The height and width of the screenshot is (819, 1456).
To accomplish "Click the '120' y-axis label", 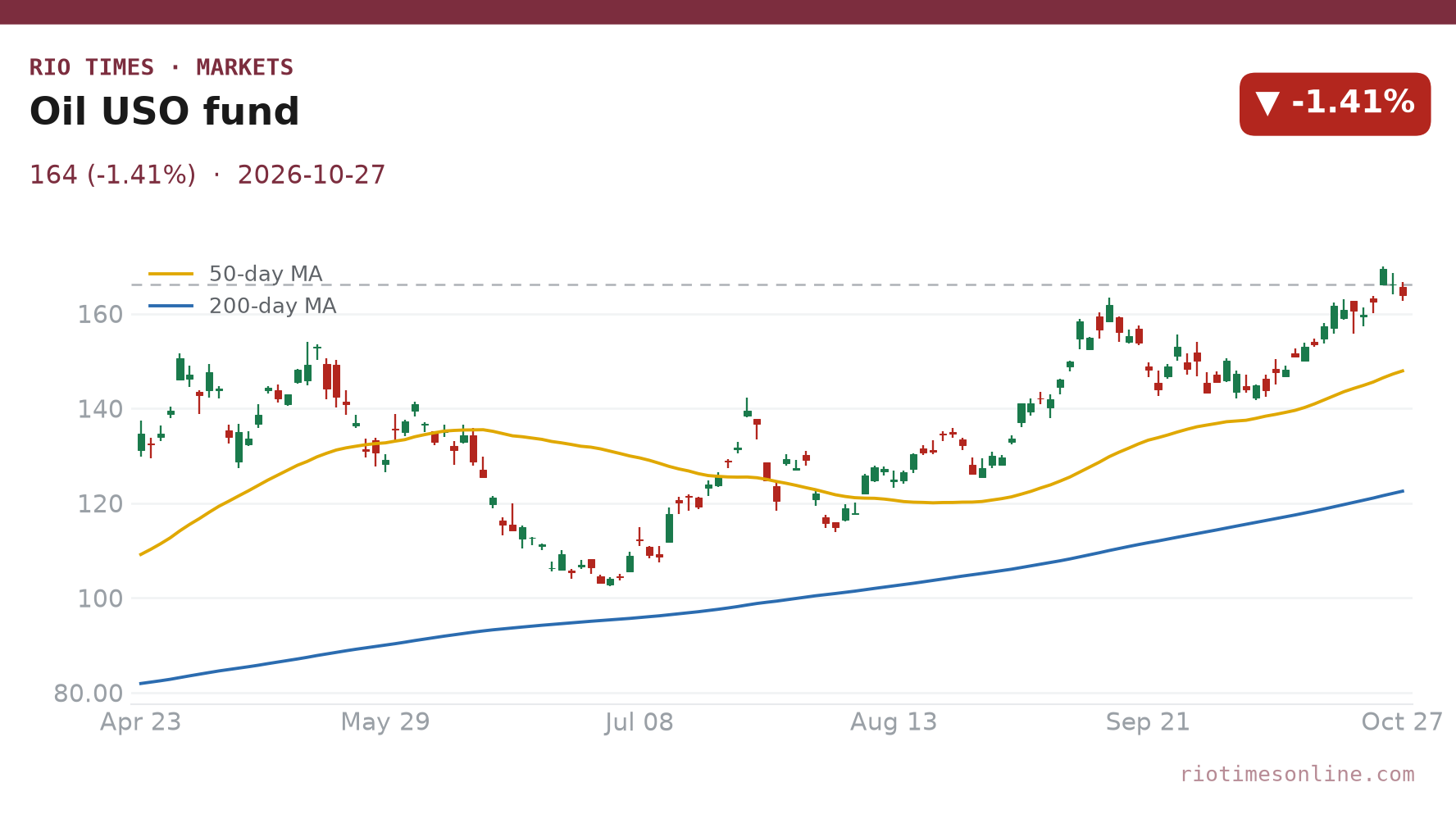I will click(100, 504).
